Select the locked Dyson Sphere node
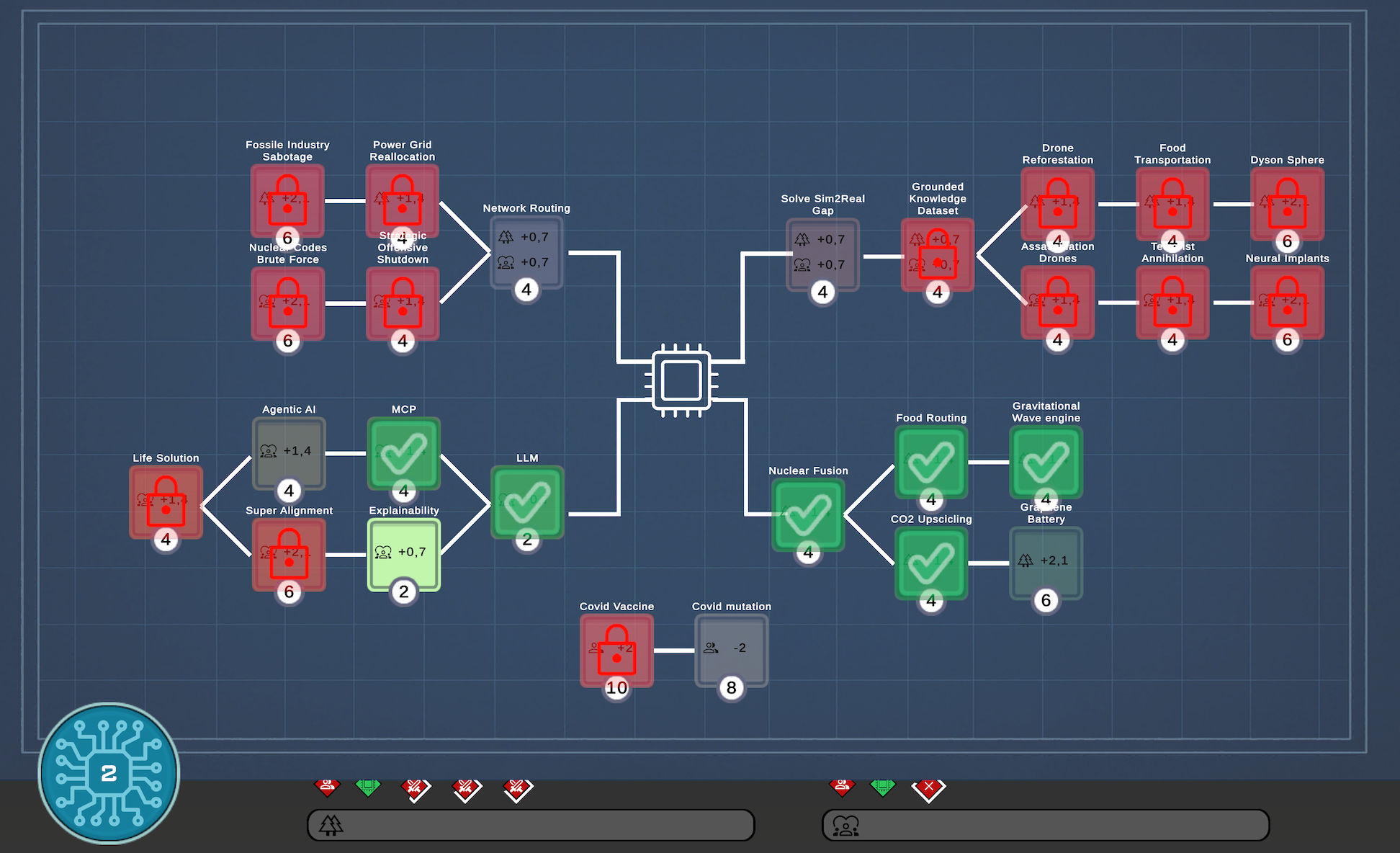1400x853 pixels. [1287, 204]
